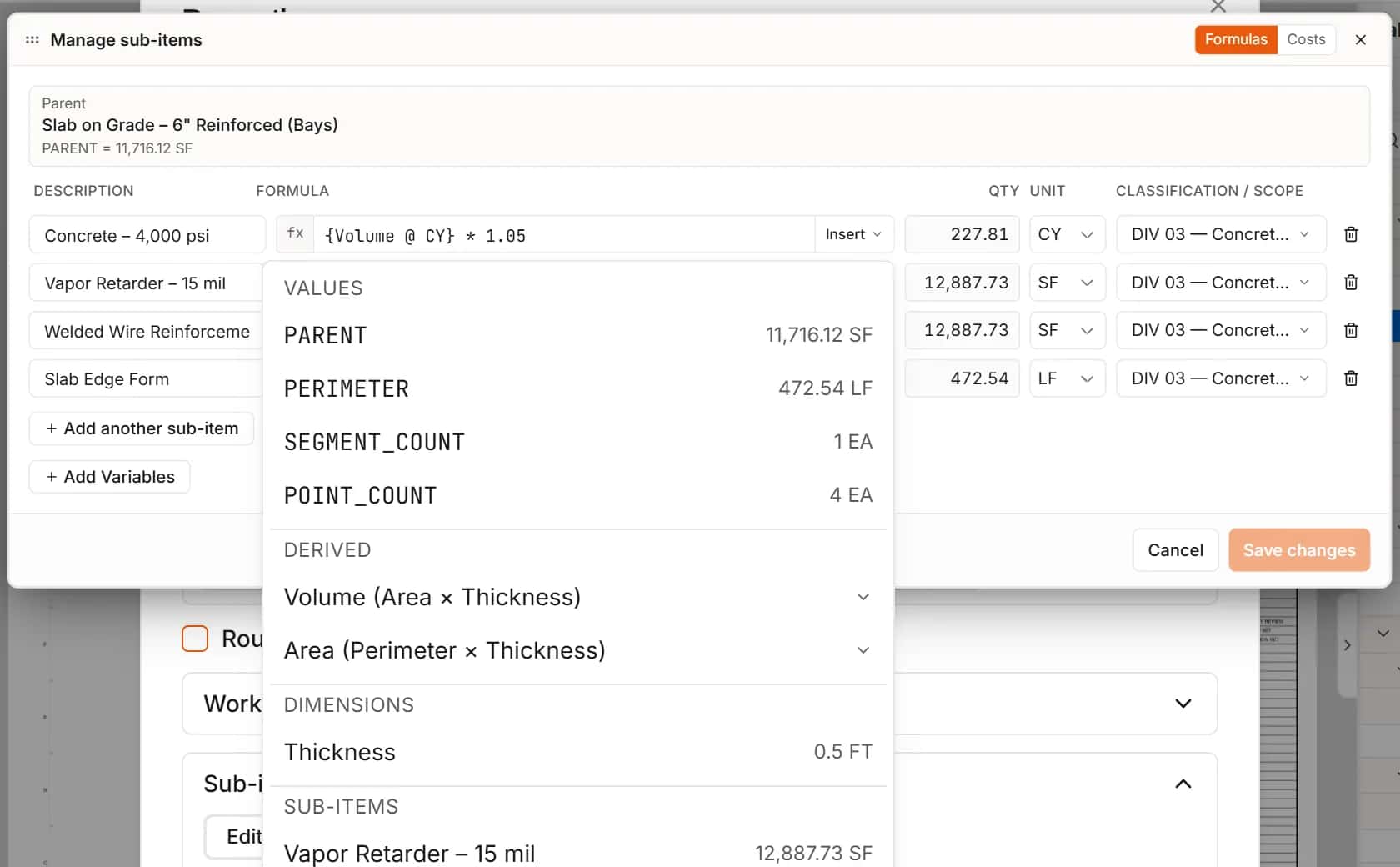Open classification dropdown for Slab Edge Form

click(x=1221, y=378)
